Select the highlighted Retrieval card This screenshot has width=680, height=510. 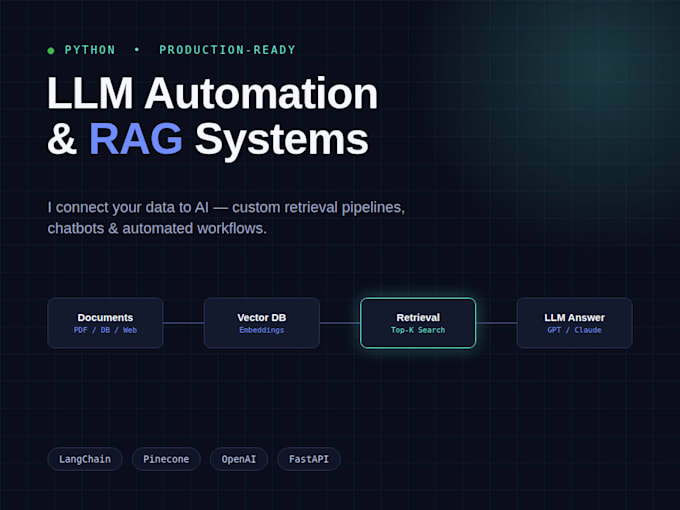click(418, 323)
